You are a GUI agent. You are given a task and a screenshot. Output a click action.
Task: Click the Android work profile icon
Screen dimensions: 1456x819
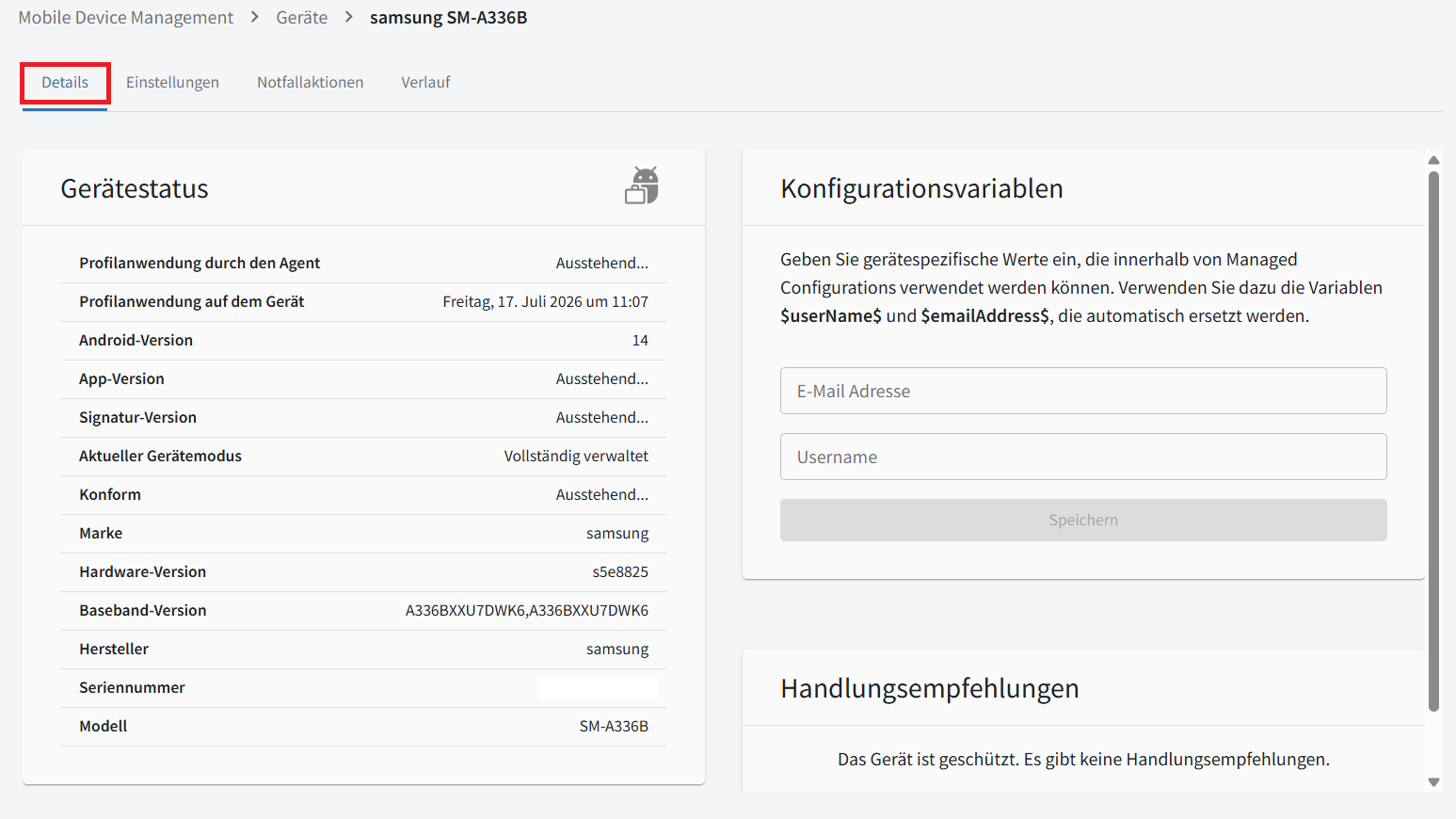[x=642, y=185]
